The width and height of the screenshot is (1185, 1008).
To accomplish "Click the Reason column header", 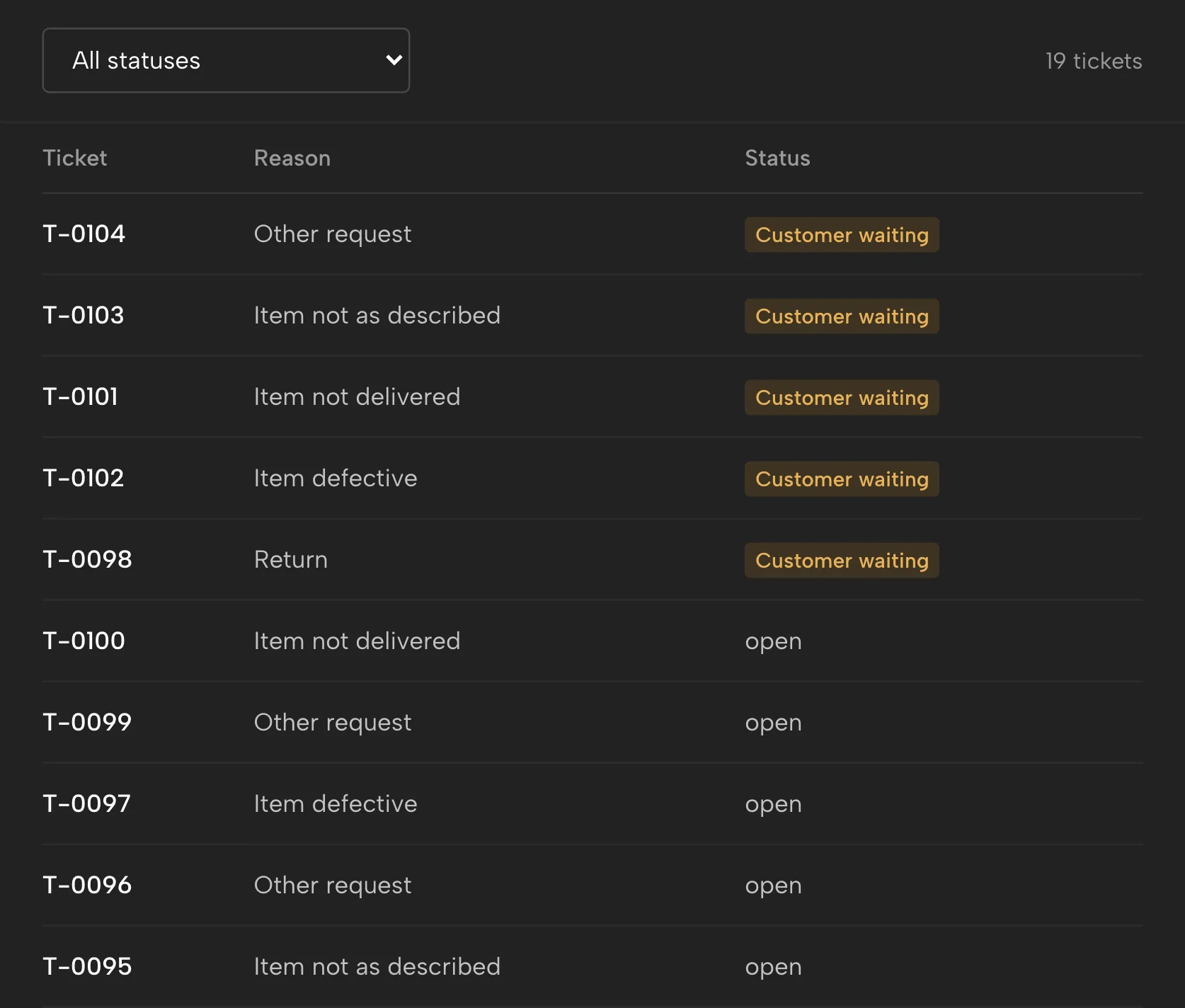I will pyautogui.click(x=292, y=158).
